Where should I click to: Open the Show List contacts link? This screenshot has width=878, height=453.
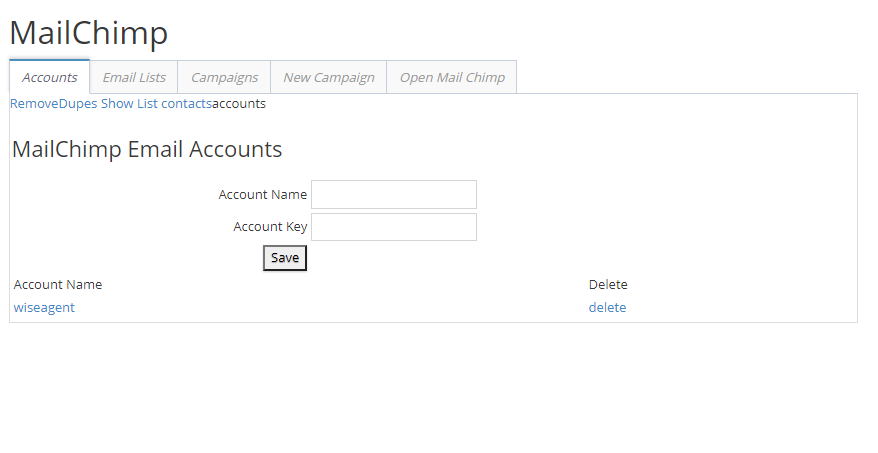pyautogui.click(x=156, y=104)
